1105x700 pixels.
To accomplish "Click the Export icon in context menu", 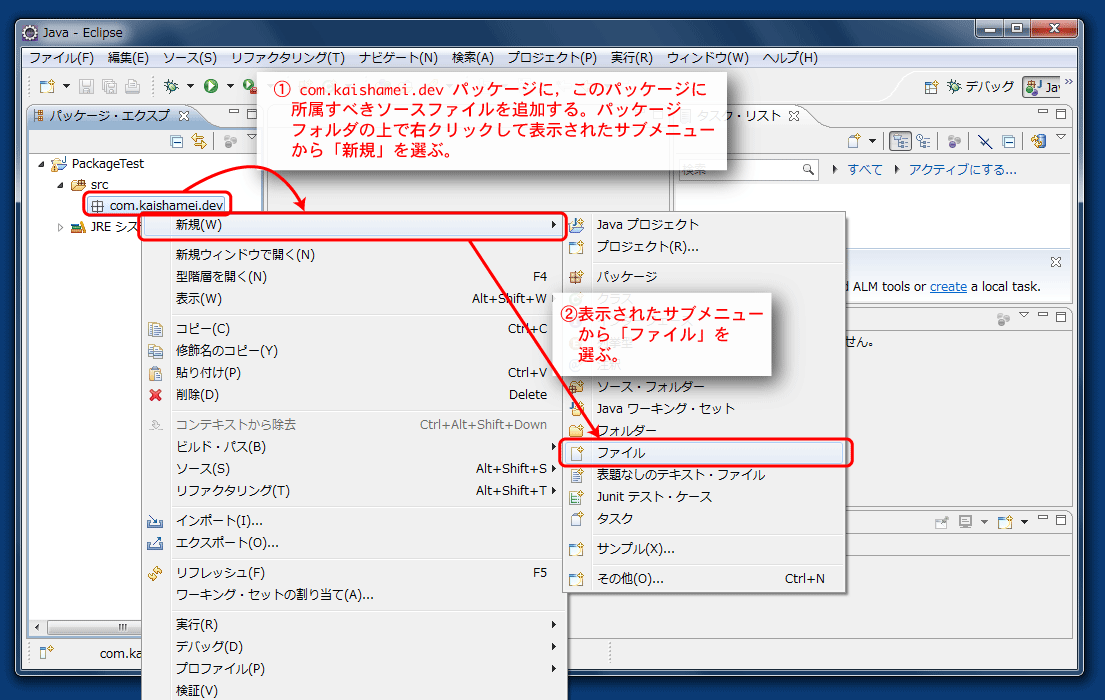I will [x=155, y=543].
